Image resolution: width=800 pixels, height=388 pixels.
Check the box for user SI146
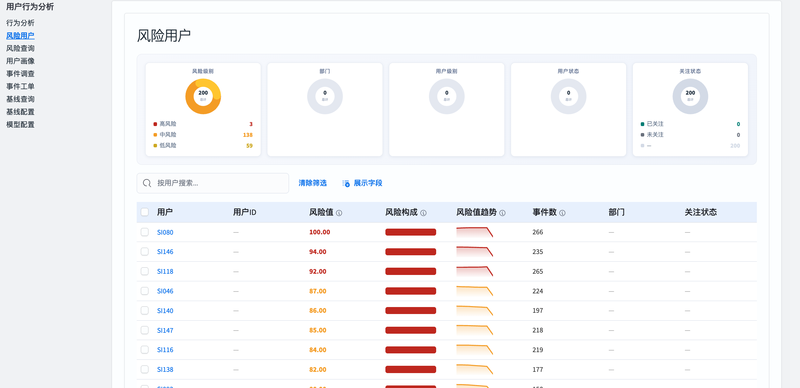[x=145, y=251]
